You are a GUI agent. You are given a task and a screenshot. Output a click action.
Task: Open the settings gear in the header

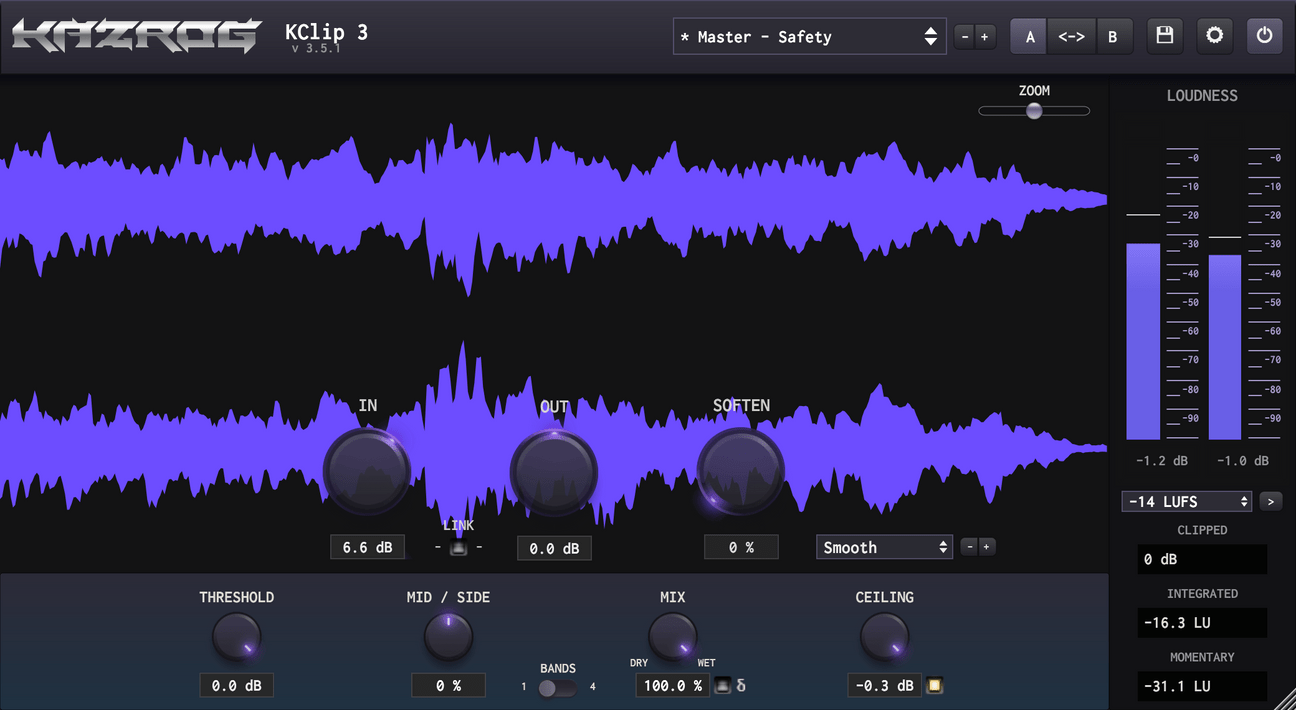pyautogui.click(x=1214, y=37)
